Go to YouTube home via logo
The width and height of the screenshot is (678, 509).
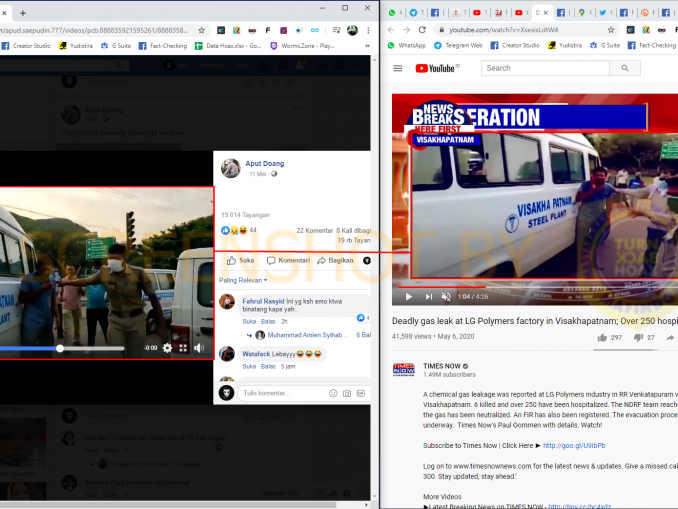click(436, 68)
